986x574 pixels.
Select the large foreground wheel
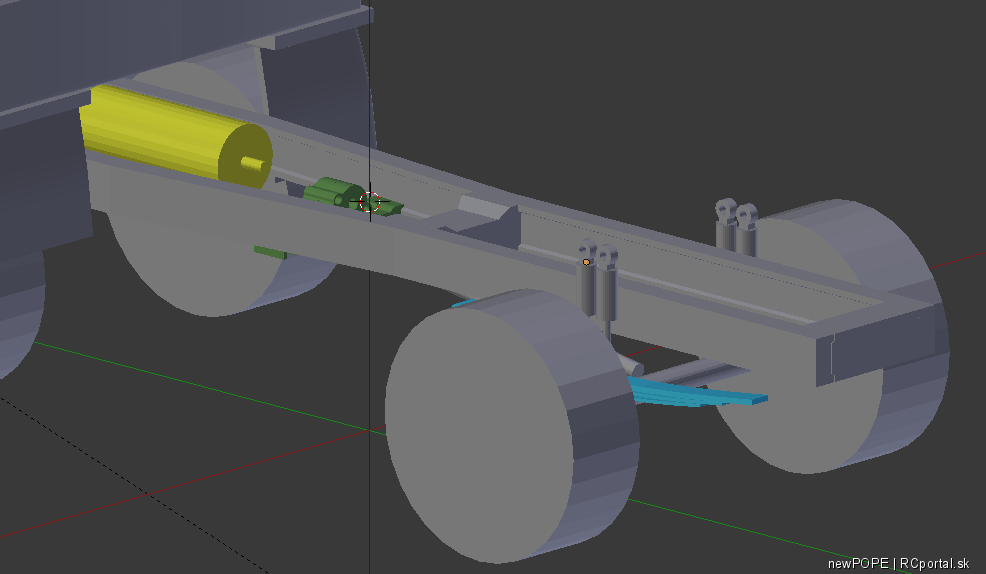pyautogui.click(x=511, y=426)
